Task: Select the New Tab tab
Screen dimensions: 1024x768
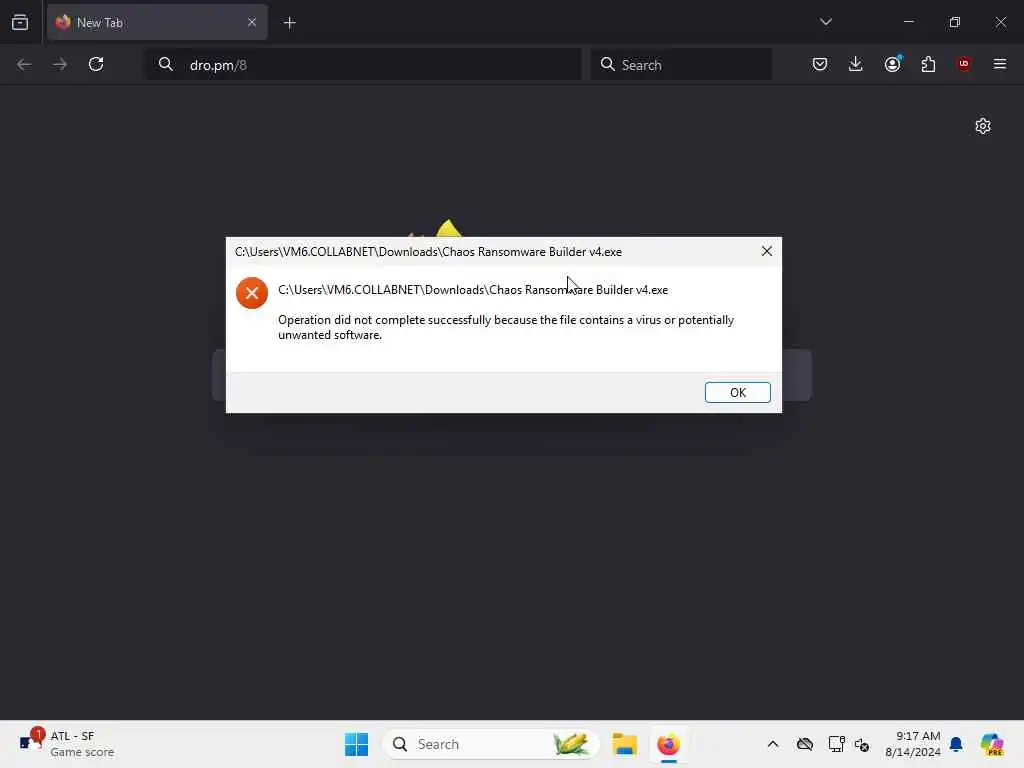Action: [157, 22]
